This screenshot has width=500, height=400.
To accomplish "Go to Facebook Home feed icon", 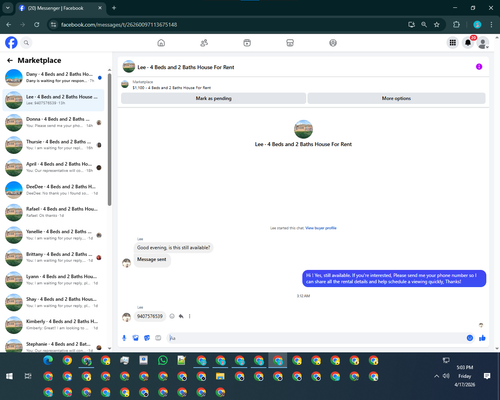I will (161, 43).
